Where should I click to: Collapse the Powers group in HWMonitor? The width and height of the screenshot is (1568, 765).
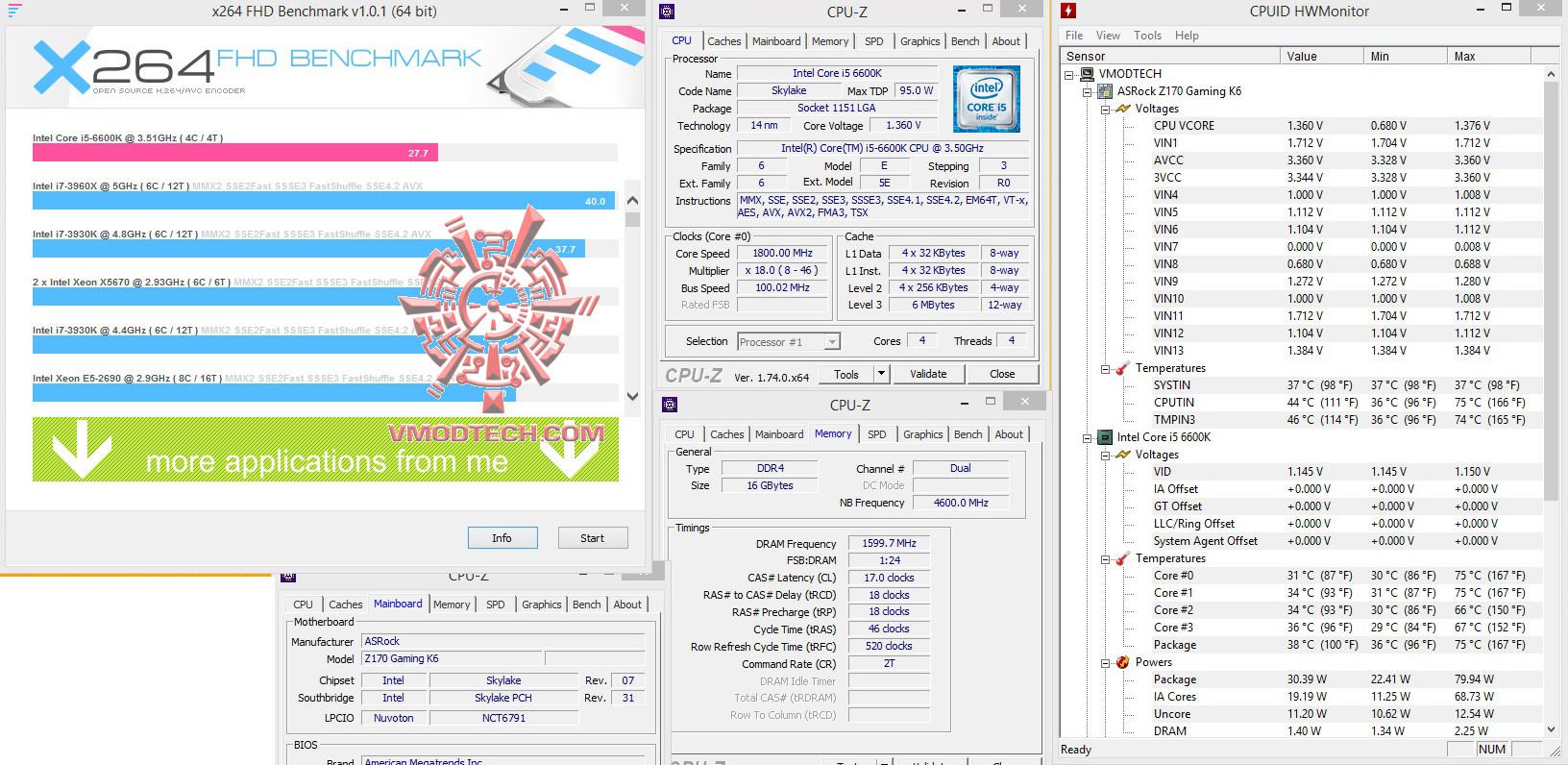[1105, 662]
